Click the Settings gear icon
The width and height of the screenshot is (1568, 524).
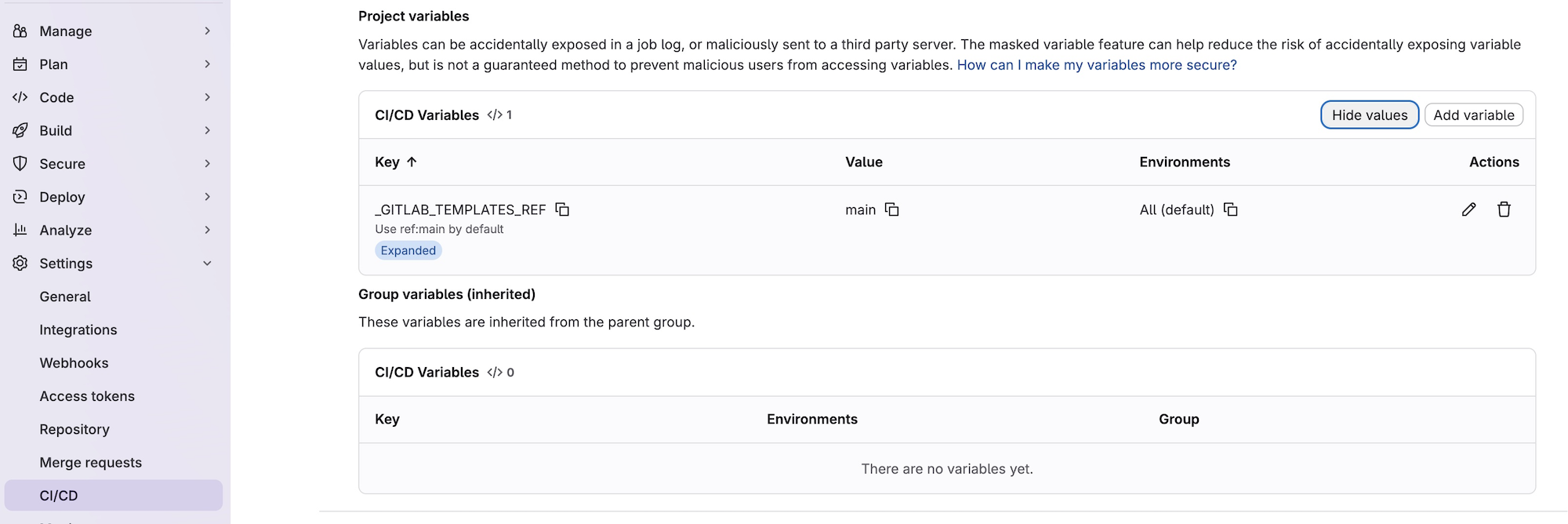(x=20, y=263)
